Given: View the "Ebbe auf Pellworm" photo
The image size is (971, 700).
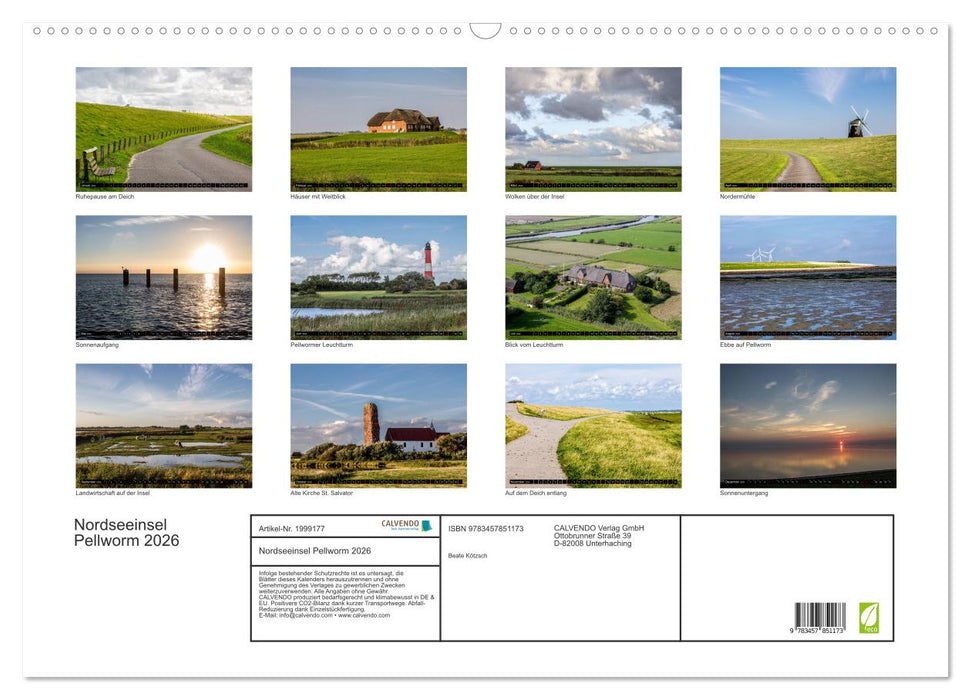Looking at the screenshot, I should pos(808,276).
